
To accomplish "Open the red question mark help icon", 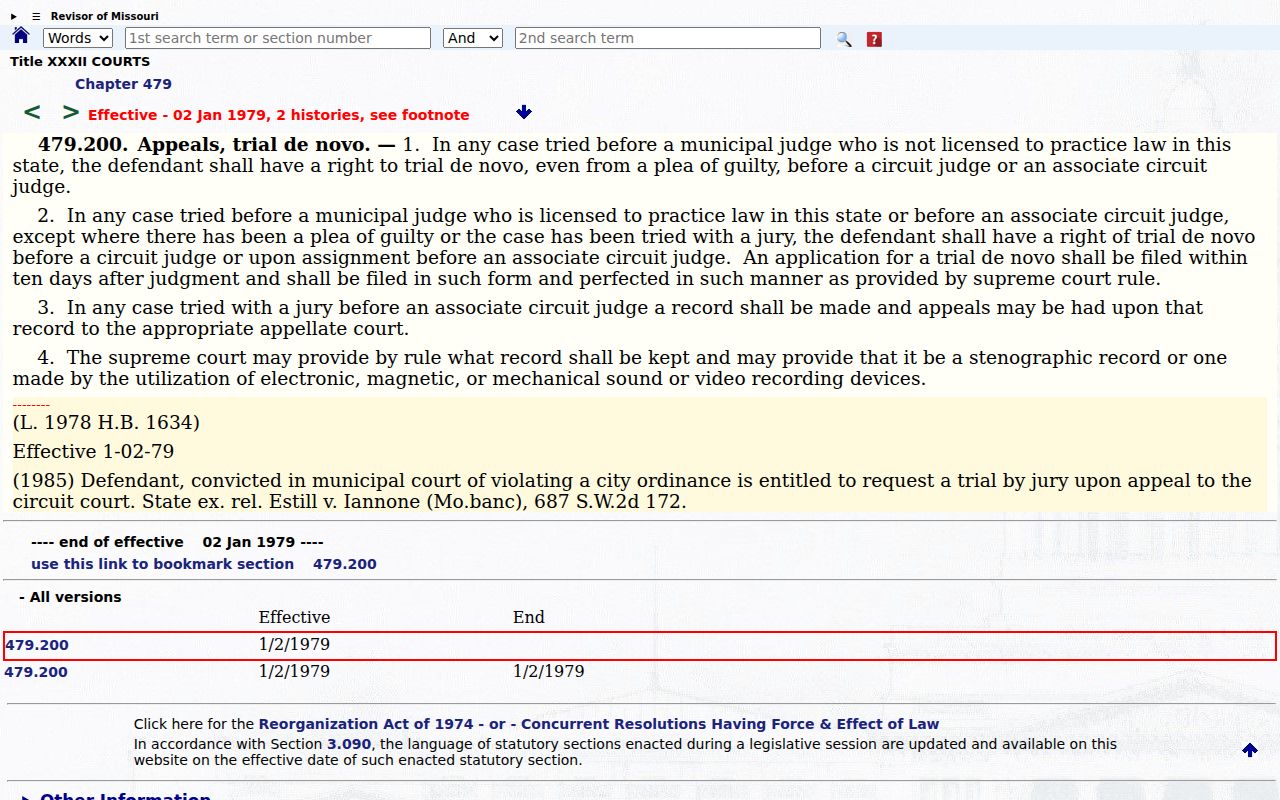I will point(874,39).
